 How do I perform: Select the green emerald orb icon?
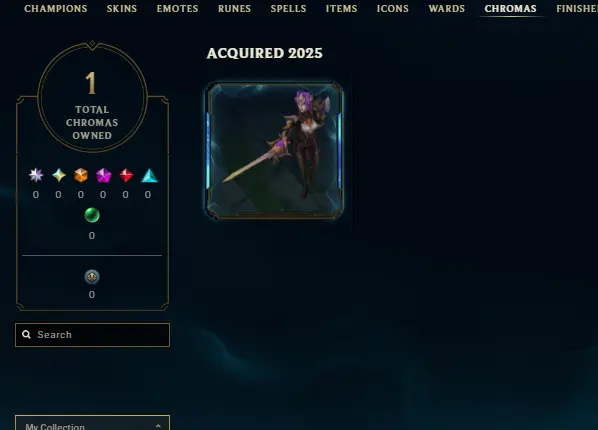point(92,215)
